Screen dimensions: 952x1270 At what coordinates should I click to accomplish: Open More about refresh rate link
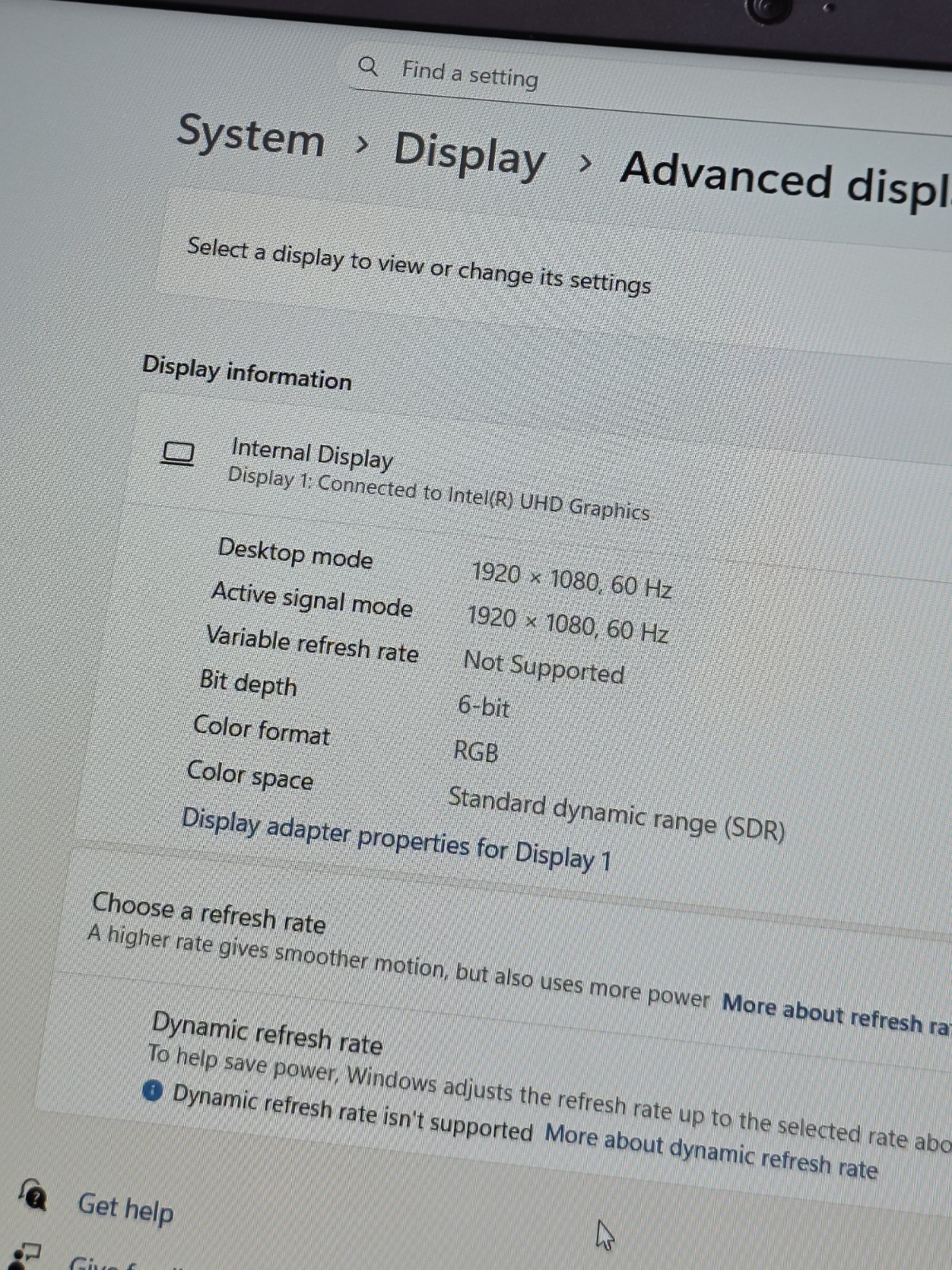(x=836, y=1014)
